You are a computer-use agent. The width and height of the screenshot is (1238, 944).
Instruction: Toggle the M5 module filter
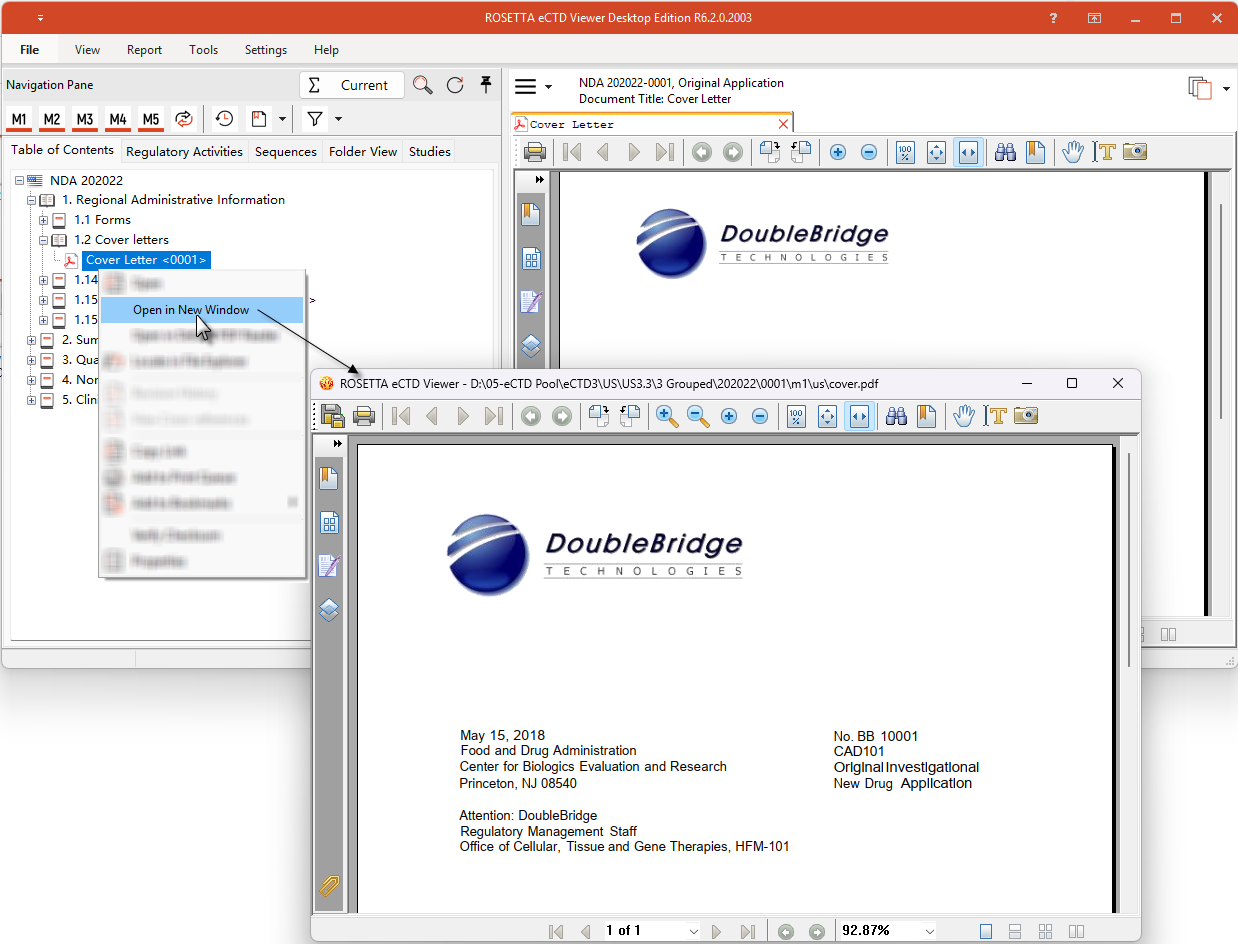[151, 119]
